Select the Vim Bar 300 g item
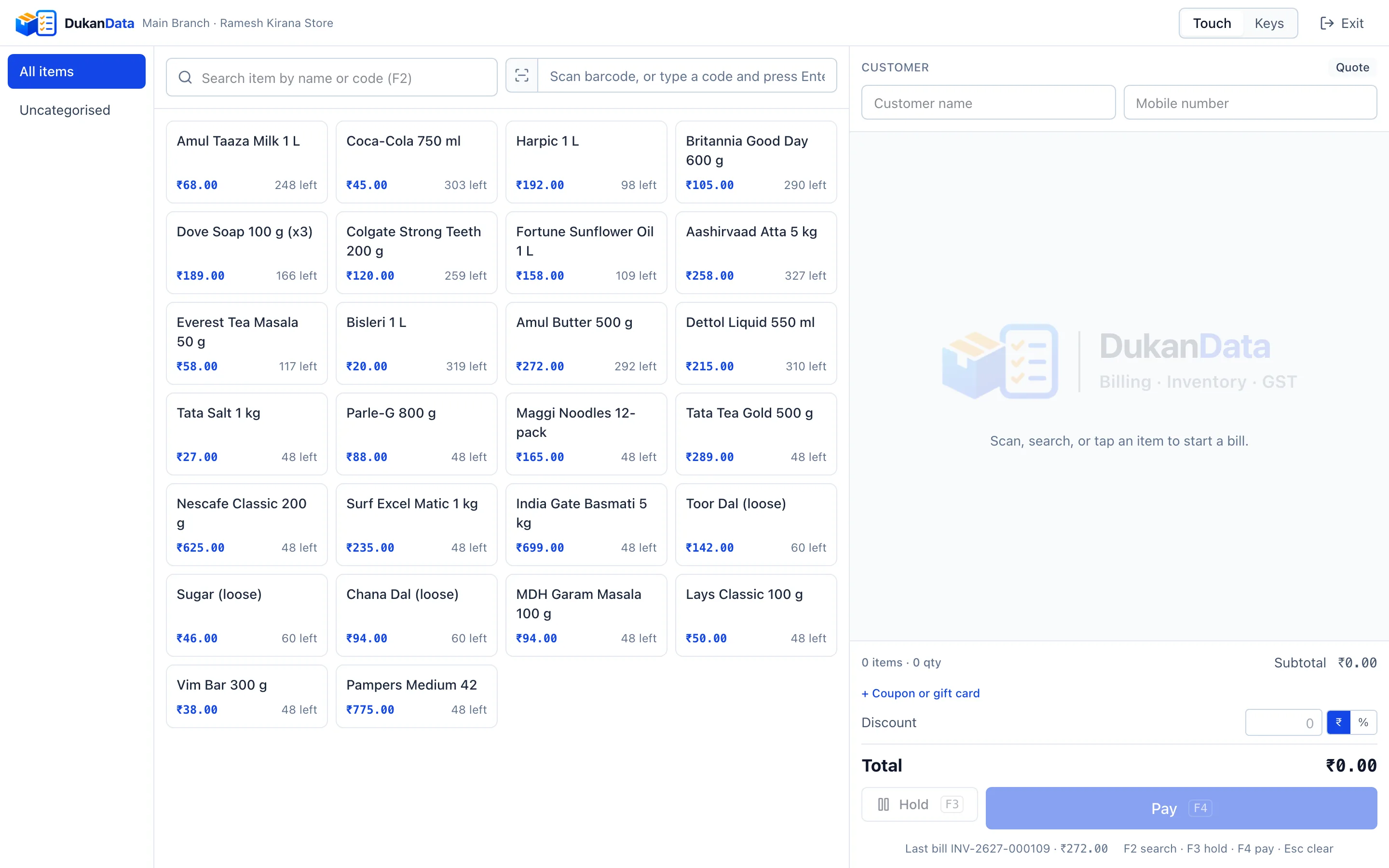 click(247, 696)
